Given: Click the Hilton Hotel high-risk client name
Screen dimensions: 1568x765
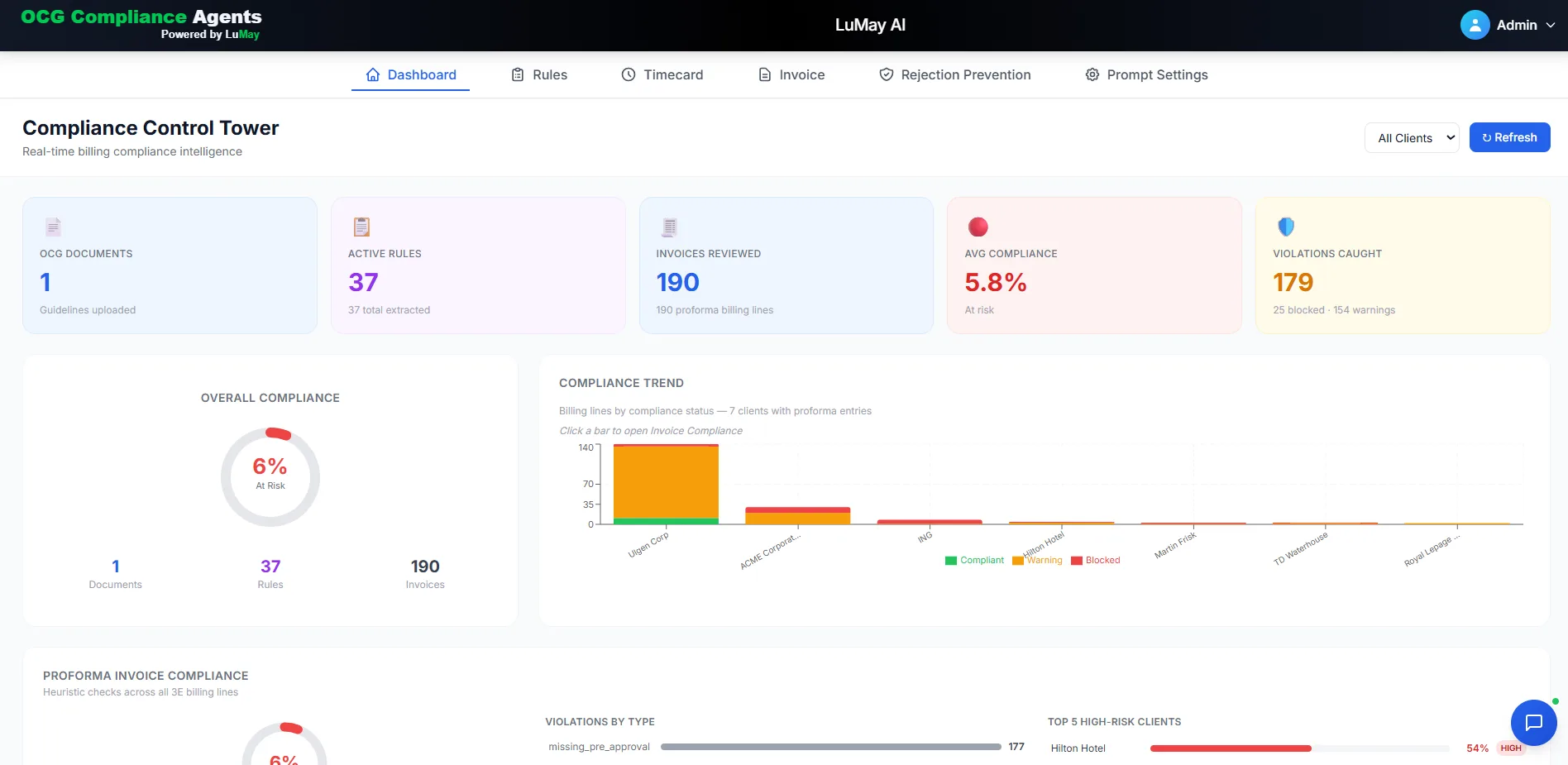Looking at the screenshot, I should tap(1078, 748).
